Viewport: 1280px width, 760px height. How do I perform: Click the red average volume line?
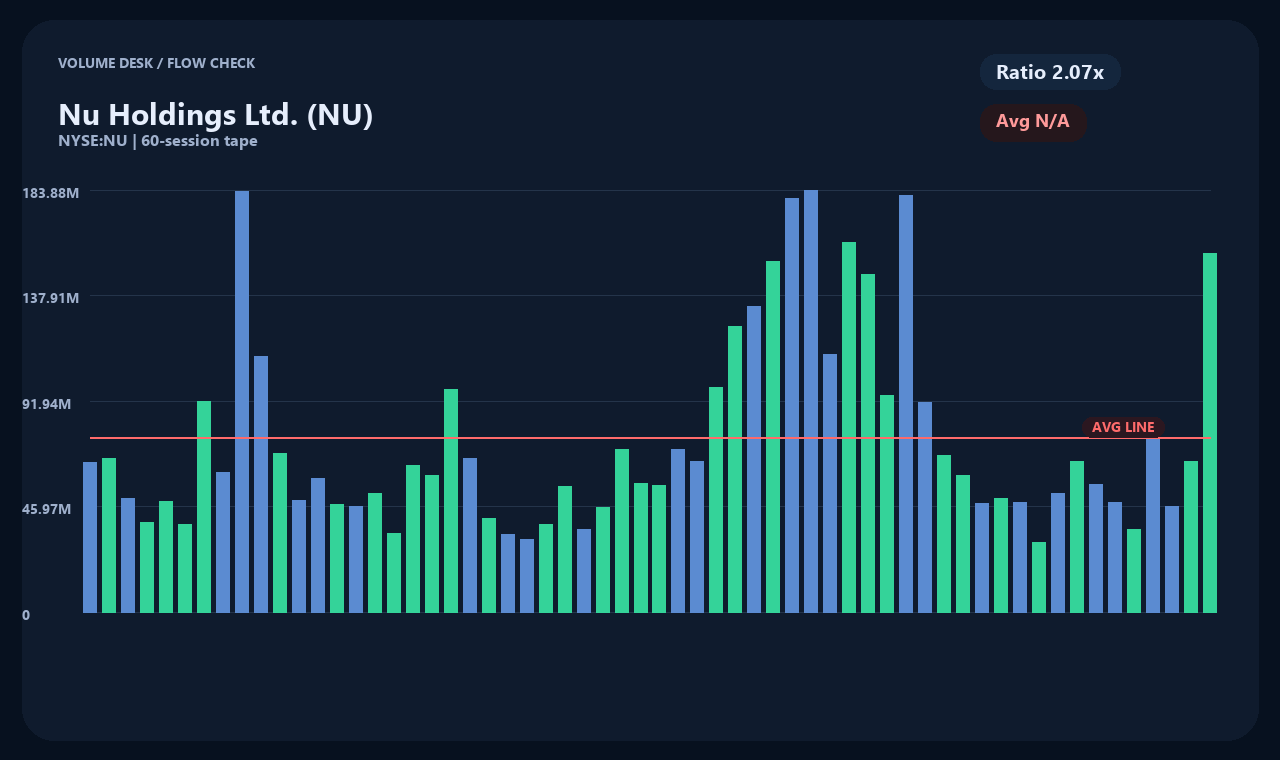point(650,438)
